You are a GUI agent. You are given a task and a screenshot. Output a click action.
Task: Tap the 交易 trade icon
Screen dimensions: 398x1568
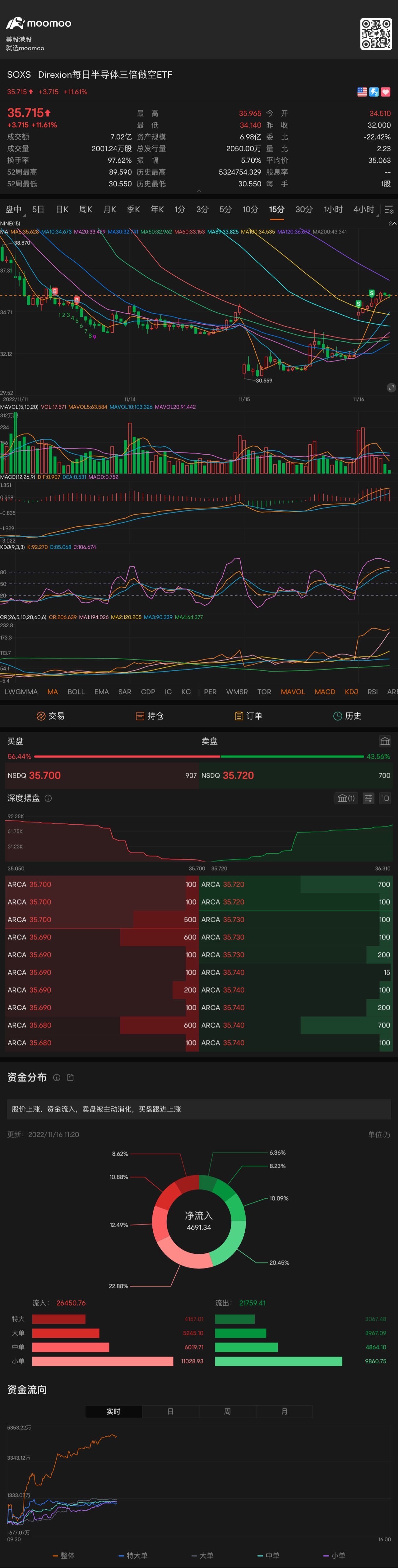41,716
